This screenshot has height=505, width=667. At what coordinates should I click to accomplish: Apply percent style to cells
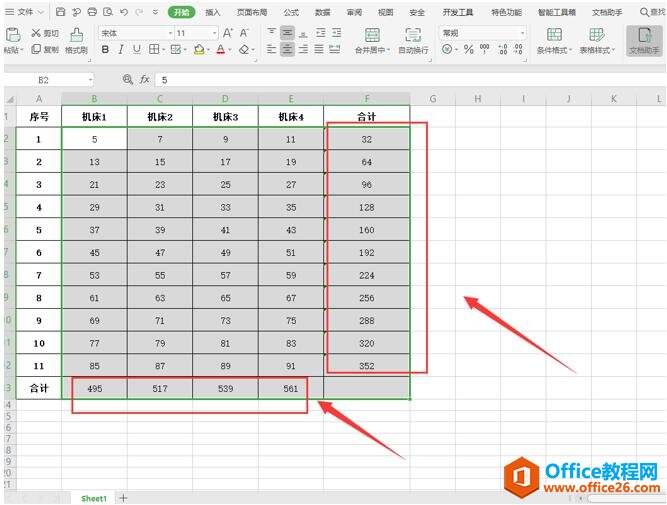[x=468, y=49]
